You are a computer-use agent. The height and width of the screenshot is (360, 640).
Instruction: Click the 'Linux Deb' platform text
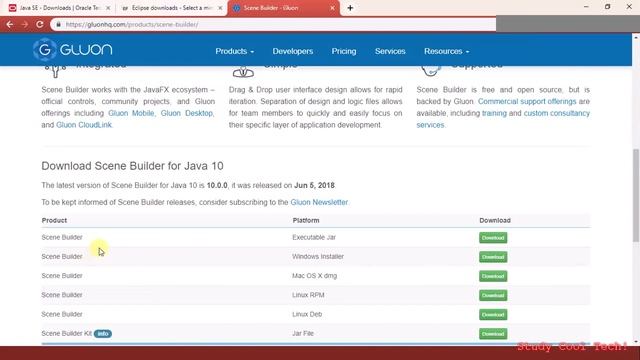click(x=307, y=314)
